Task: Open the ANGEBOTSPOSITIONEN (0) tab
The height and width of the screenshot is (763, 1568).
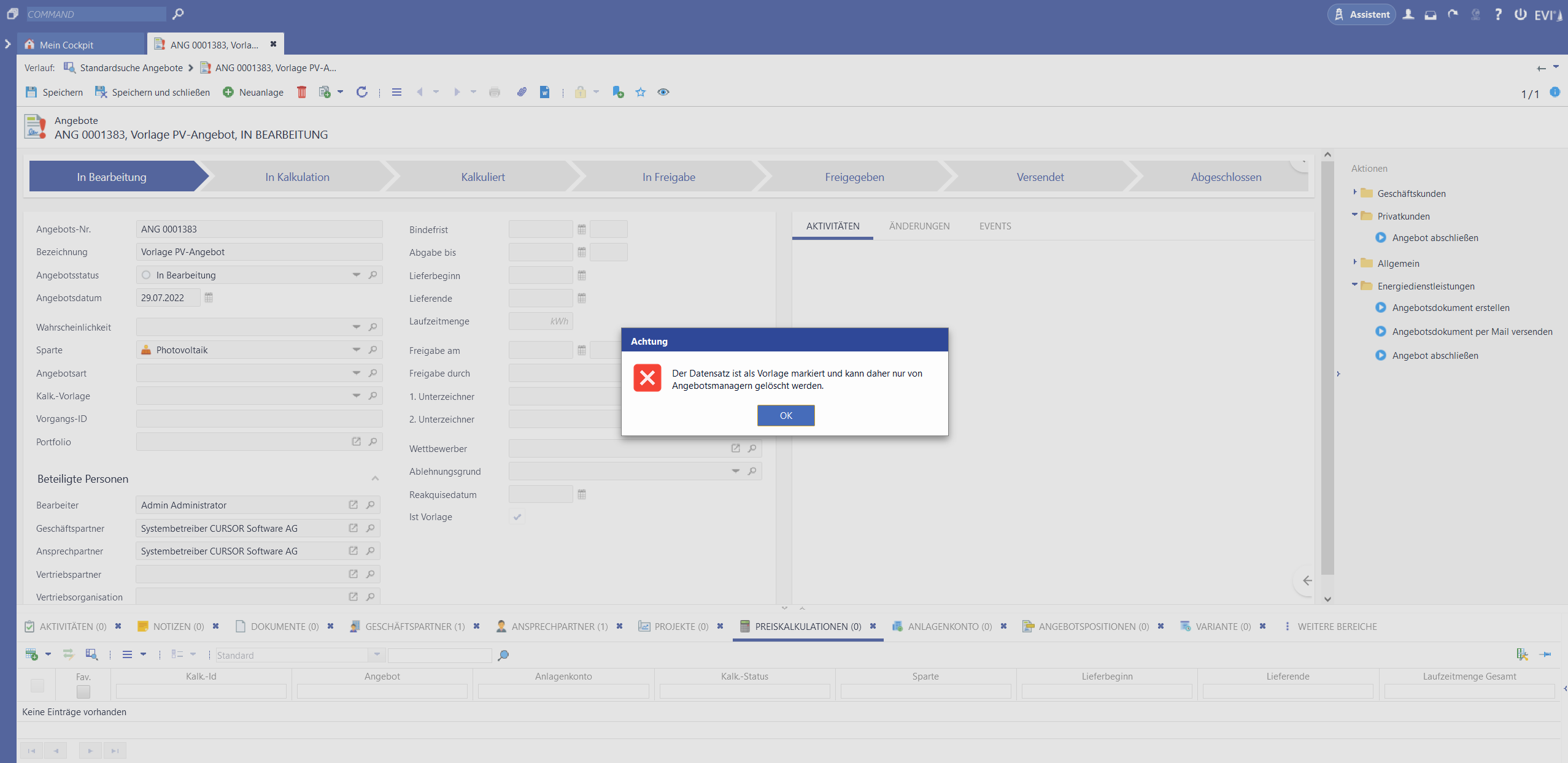Action: pyautogui.click(x=1093, y=626)
